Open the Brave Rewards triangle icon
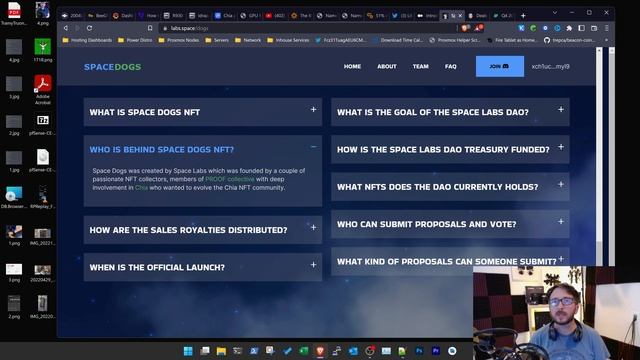 tap(478, 28)
